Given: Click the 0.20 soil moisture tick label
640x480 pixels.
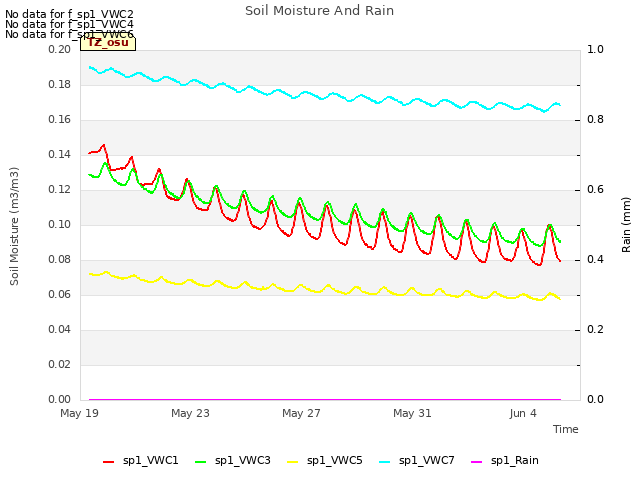Looking at the screenshot, I should pyautogui.click(x=60, y=49).
